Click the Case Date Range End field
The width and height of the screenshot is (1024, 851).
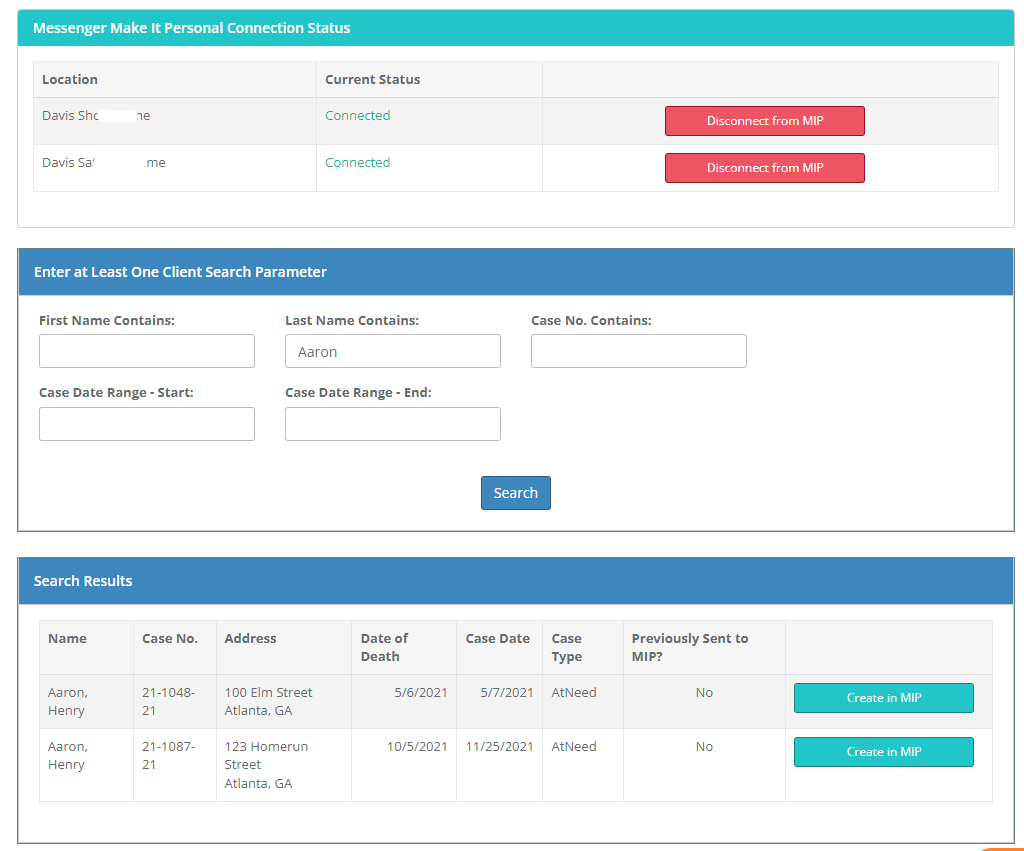point(392,424)
